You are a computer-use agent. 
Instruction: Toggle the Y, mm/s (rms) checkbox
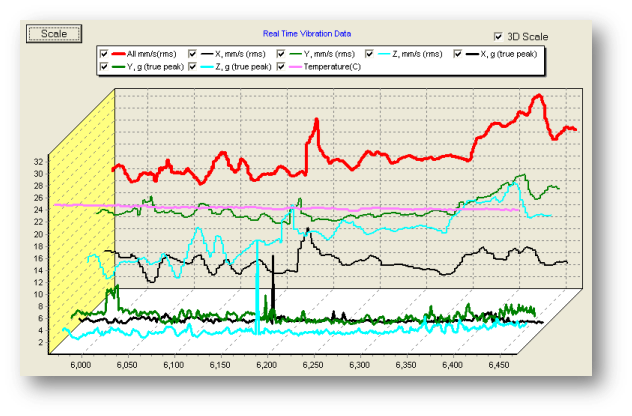[x=283, y=53]
